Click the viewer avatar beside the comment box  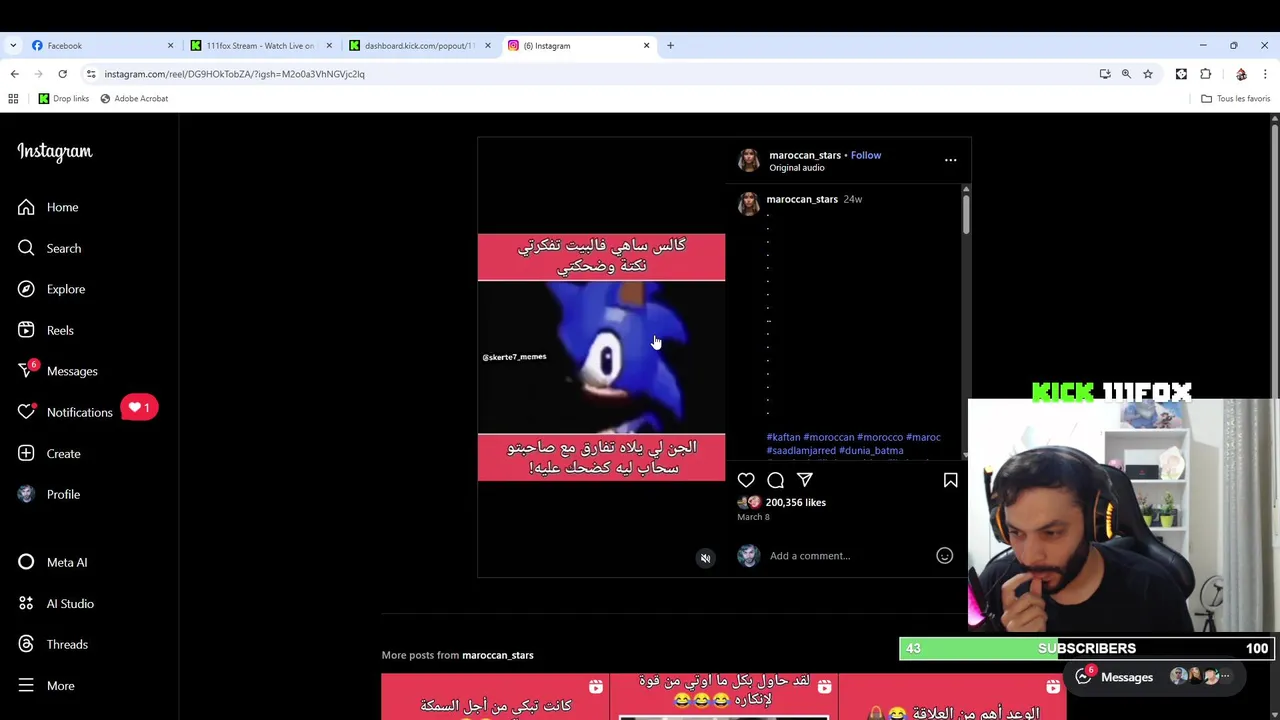pyautogui.click(x=748, y=555)
